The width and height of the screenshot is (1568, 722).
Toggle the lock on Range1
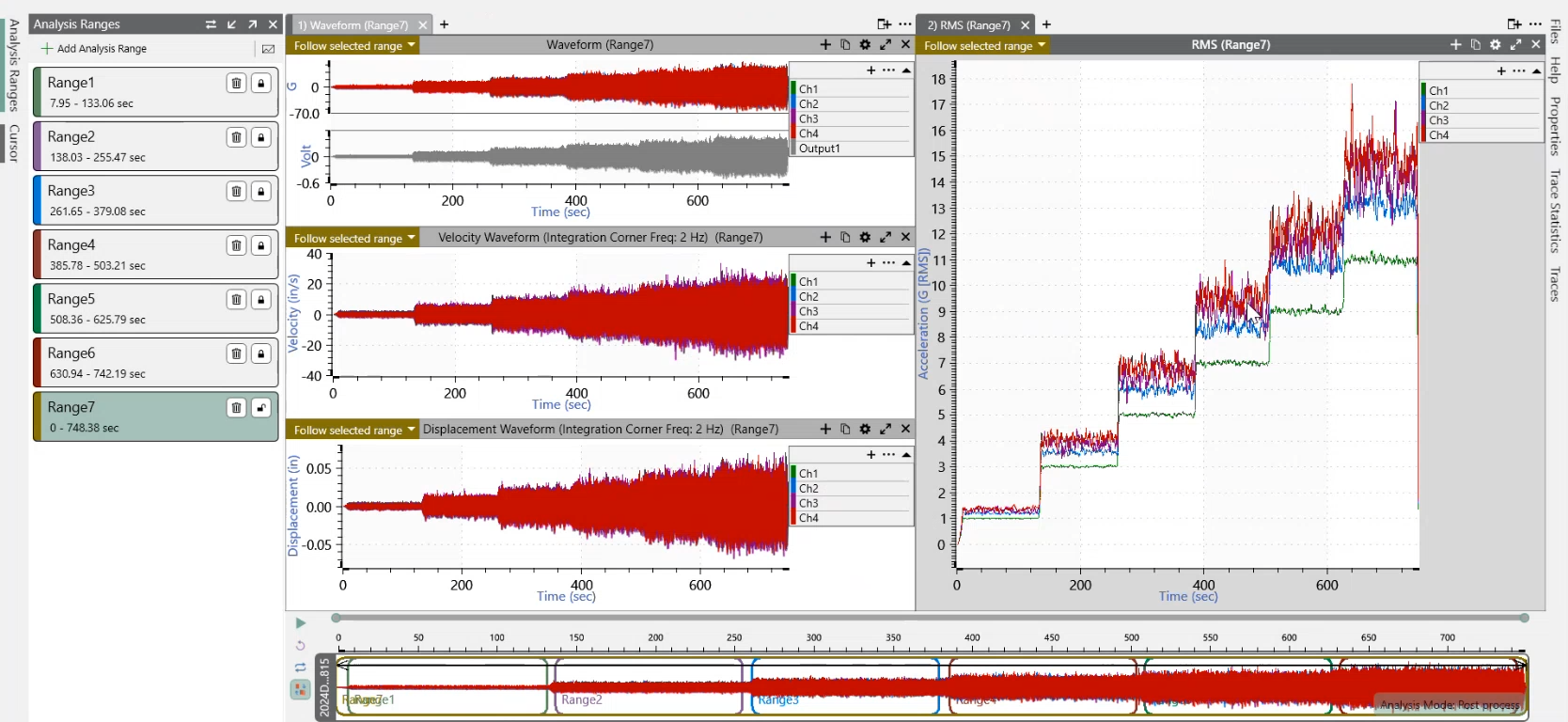click(x=261, y=84)
